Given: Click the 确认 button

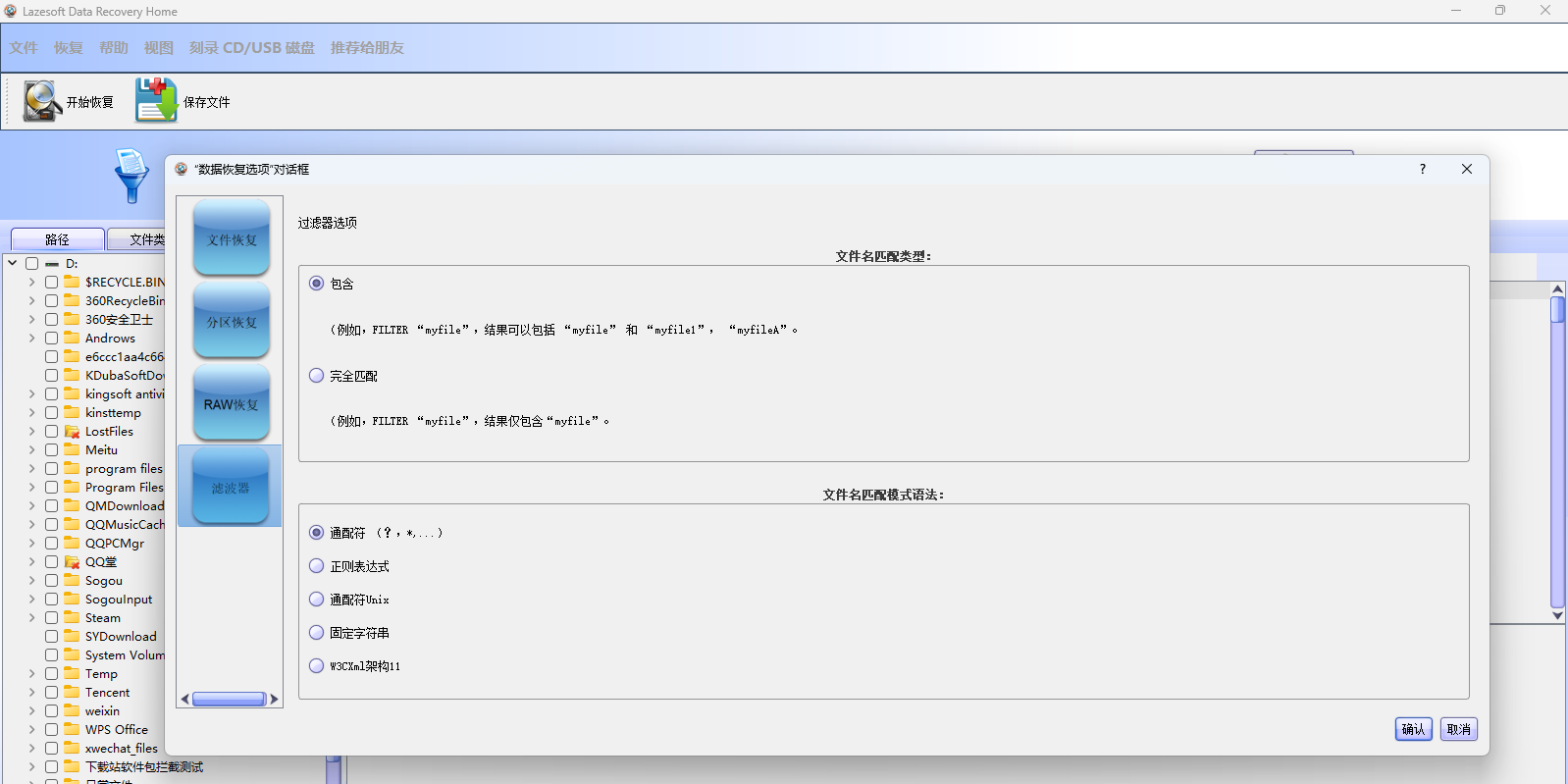Looking at the screenshot, I should point(1413,729).
